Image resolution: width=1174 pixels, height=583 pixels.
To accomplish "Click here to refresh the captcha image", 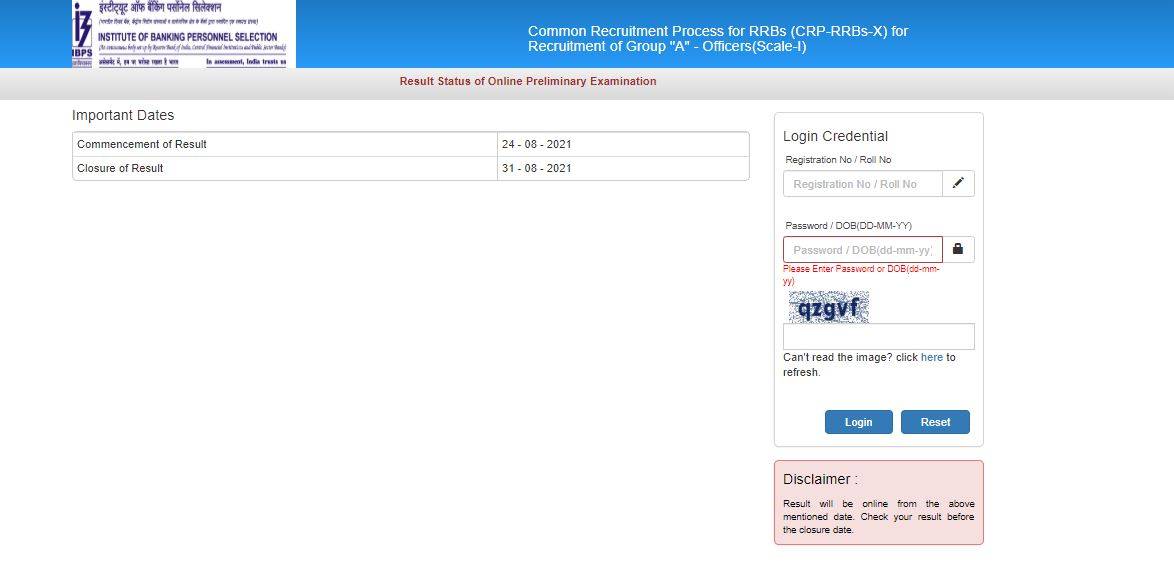I will click(x=932, y=357).
